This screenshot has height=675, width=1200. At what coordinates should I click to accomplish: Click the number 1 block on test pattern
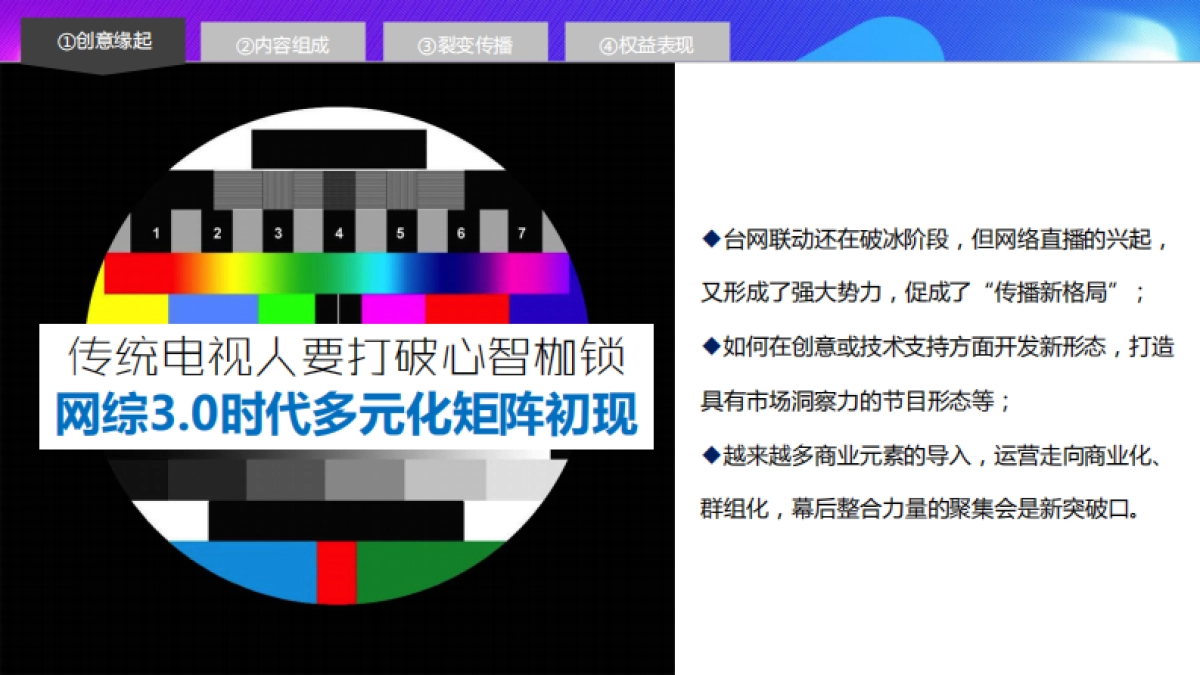point(156,232)
